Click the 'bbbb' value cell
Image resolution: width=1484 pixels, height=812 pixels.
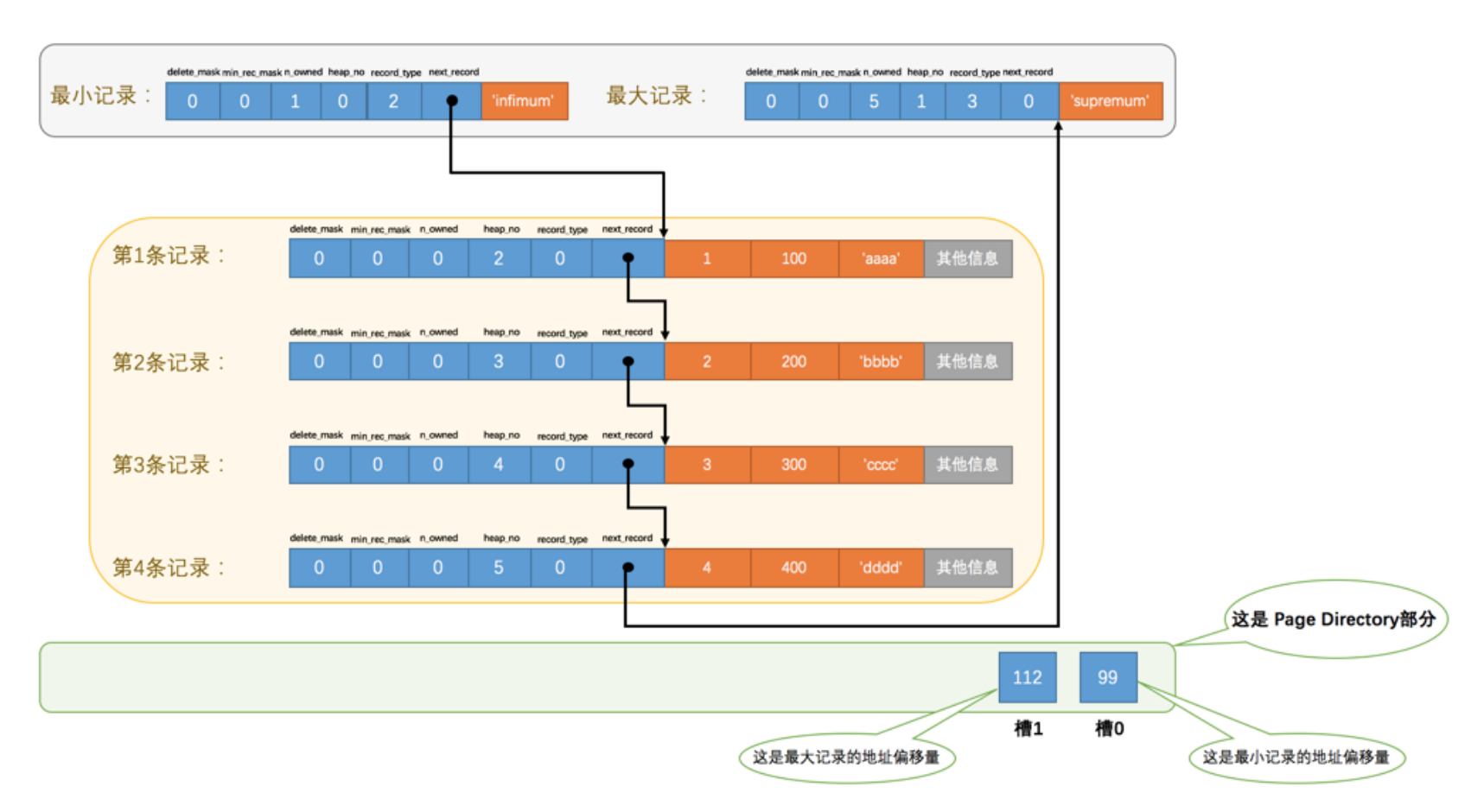coord(881,361)
